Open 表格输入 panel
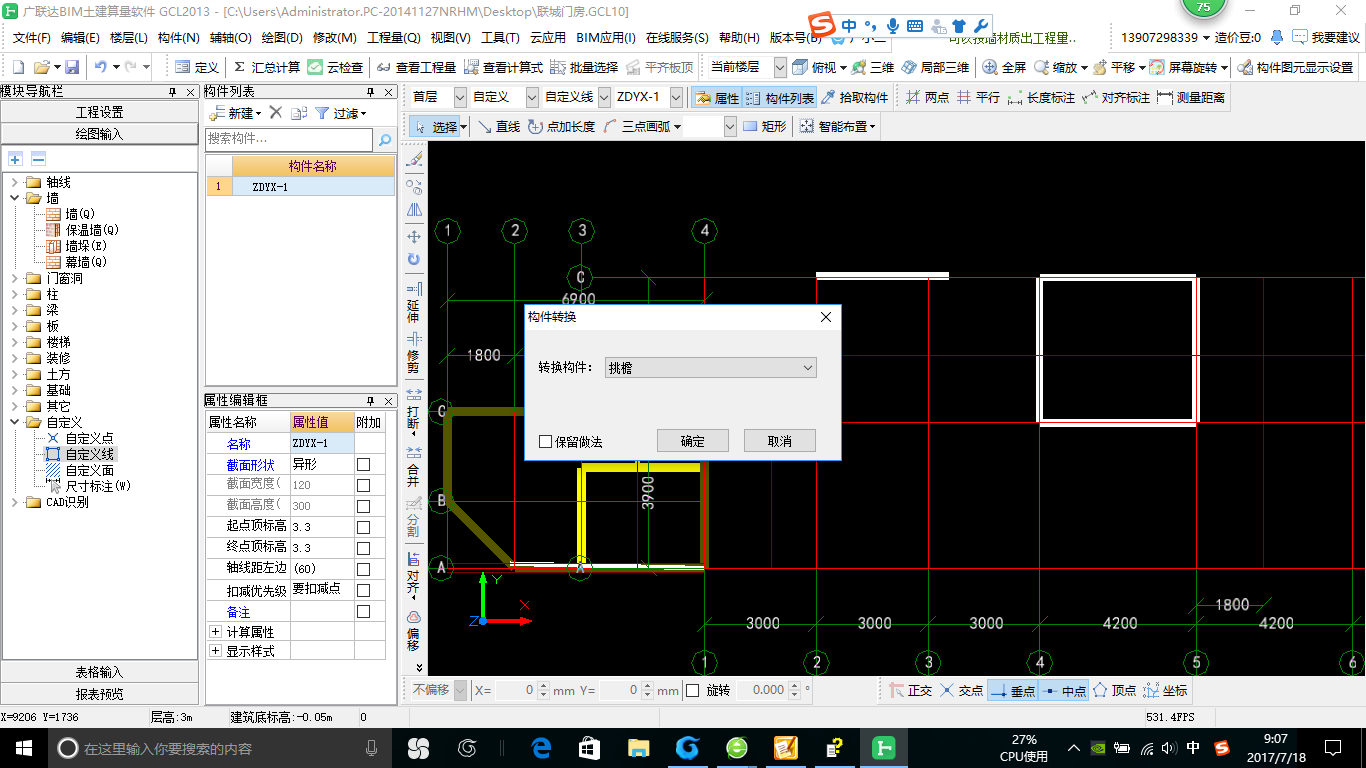The width and height of the screenshot is (1366, 768). coord(100,672)
